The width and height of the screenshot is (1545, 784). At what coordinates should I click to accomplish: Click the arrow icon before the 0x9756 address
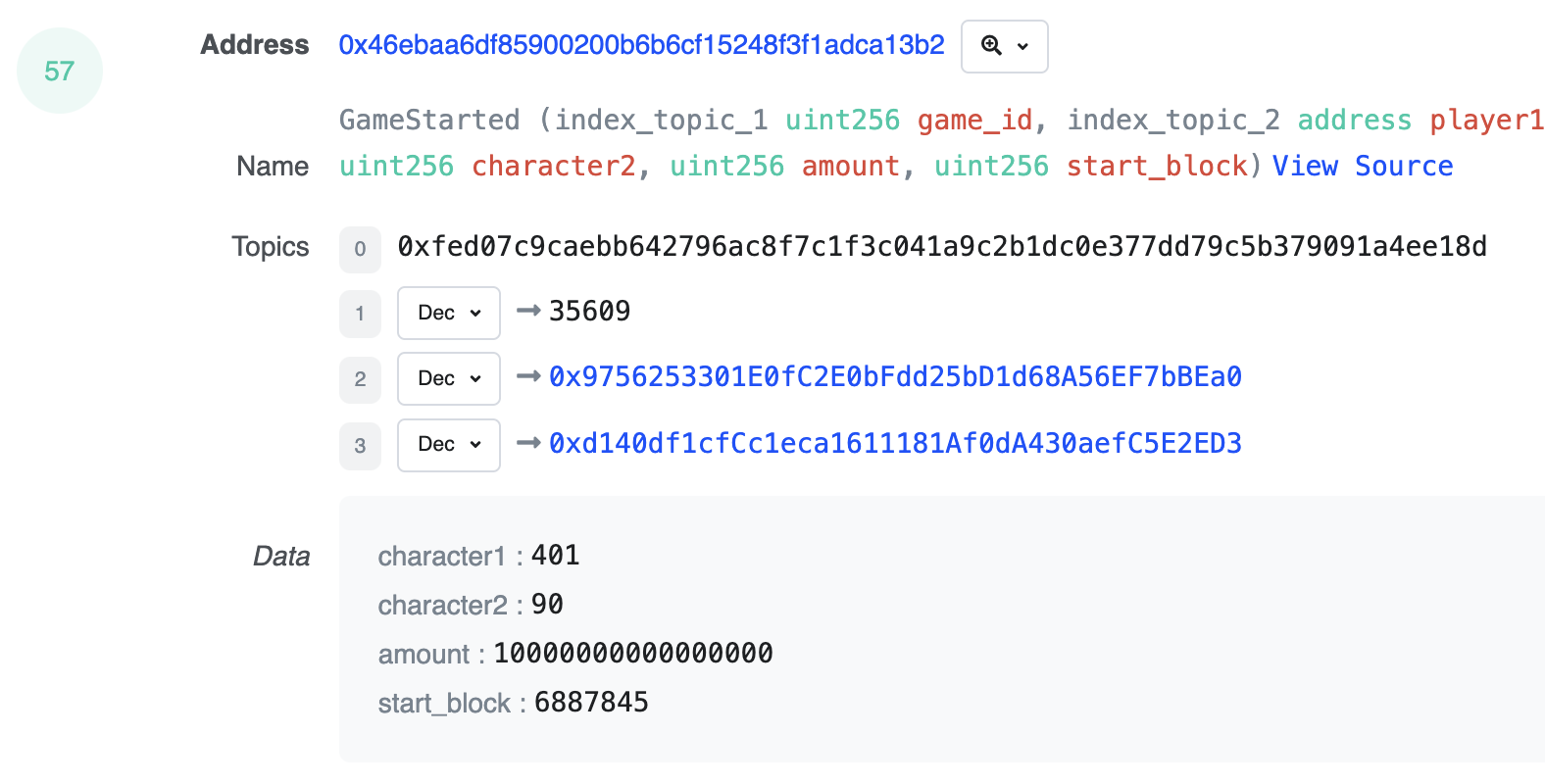pyautogui.click(x=528, y=376)
